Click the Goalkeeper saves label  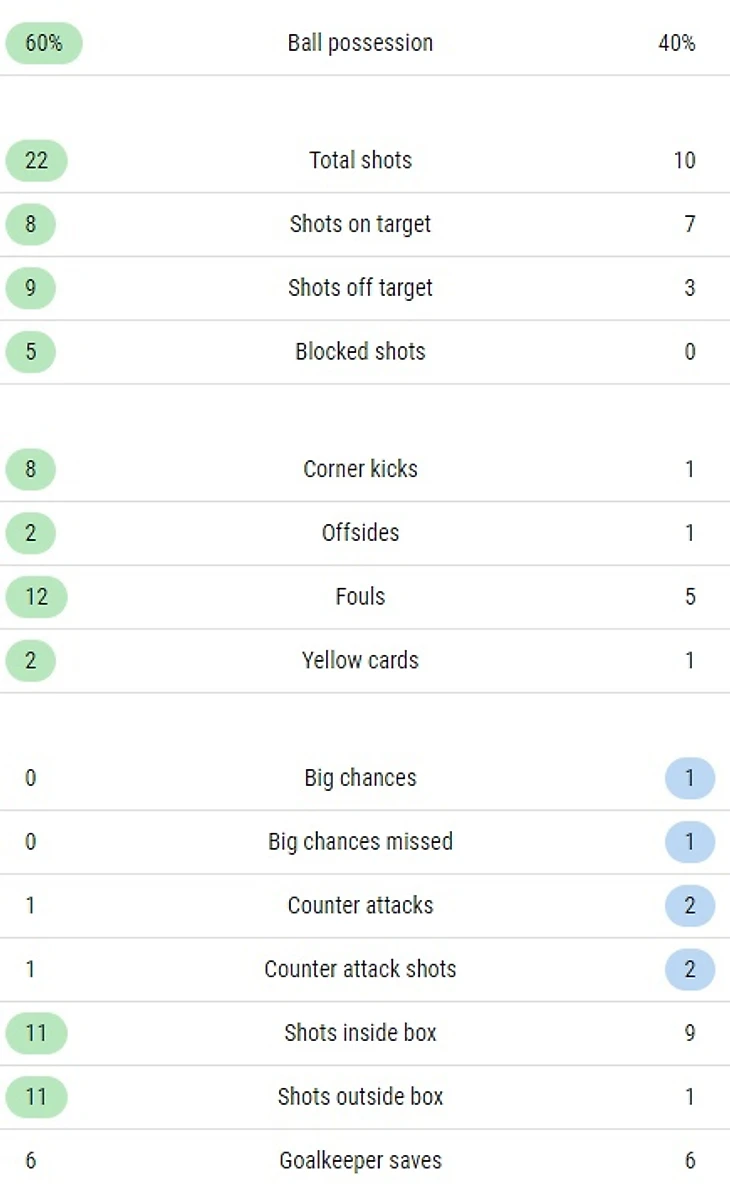360,1161
